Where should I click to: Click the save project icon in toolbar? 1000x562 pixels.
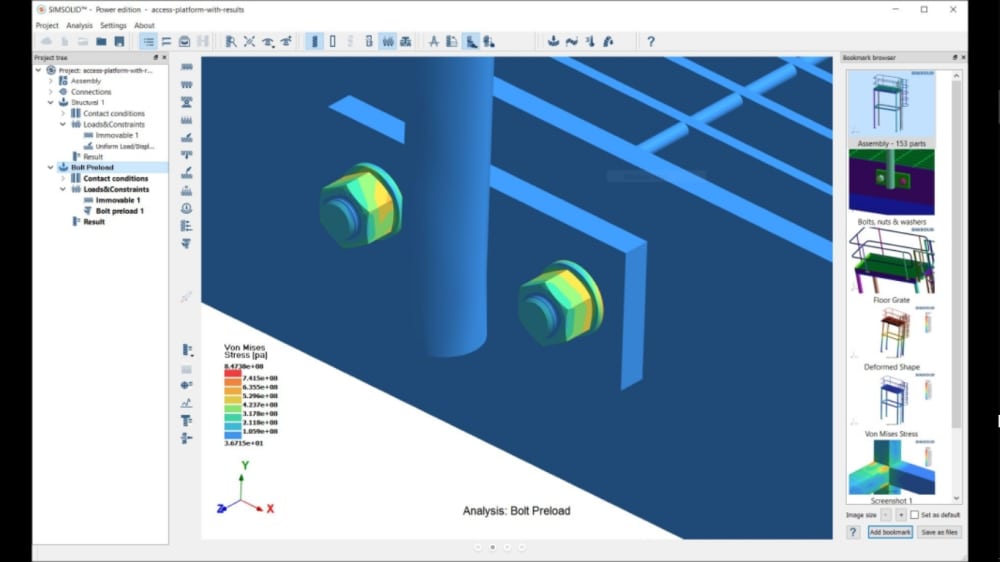tap(119, 41)
